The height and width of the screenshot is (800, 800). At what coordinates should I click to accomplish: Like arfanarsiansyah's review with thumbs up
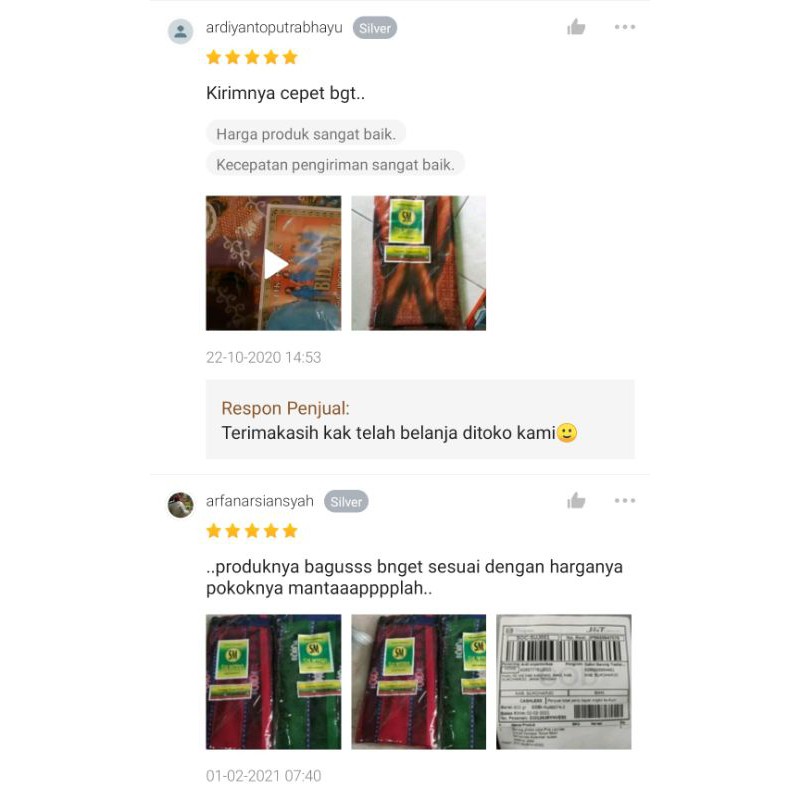pyautogui.click(x=576, y=501)
